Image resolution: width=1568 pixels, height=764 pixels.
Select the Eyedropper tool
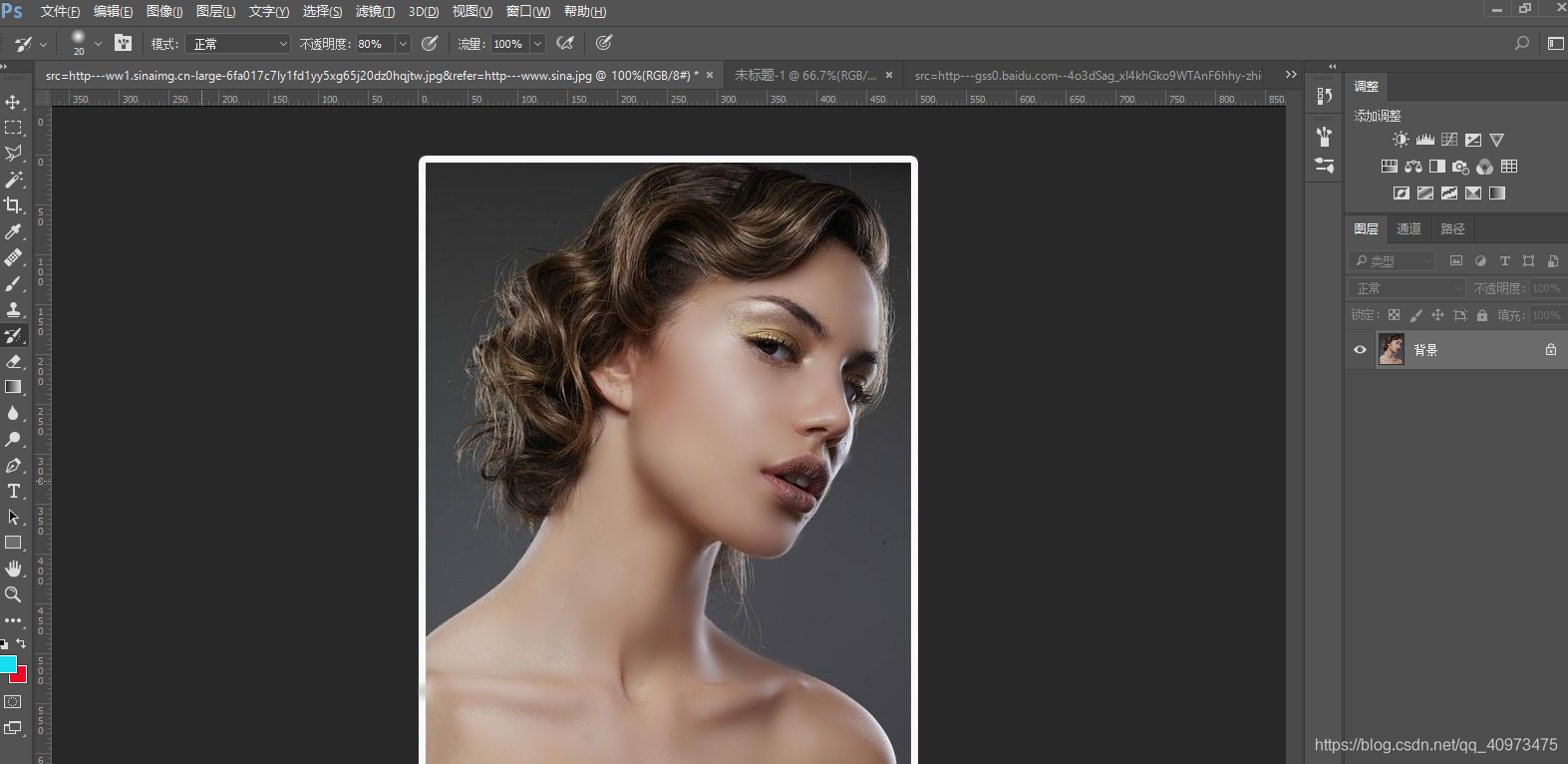tap(13, 231)
